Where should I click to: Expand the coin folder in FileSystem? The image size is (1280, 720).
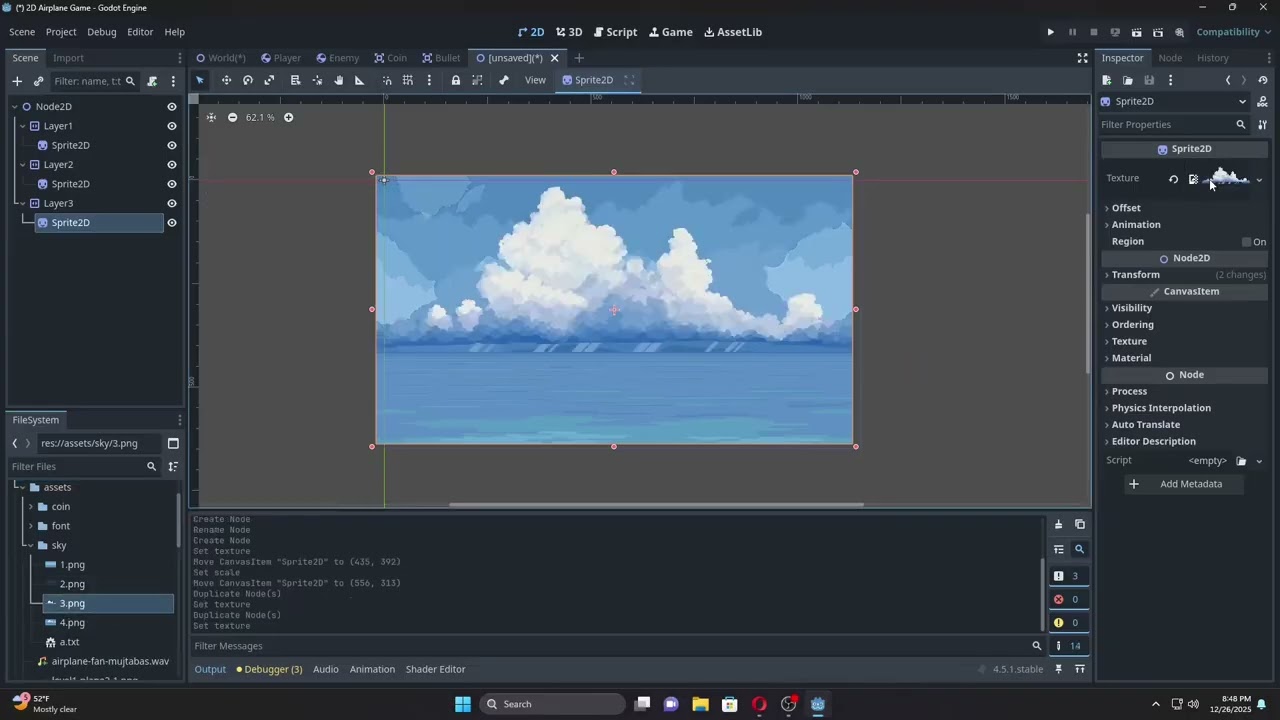(31, 507)
